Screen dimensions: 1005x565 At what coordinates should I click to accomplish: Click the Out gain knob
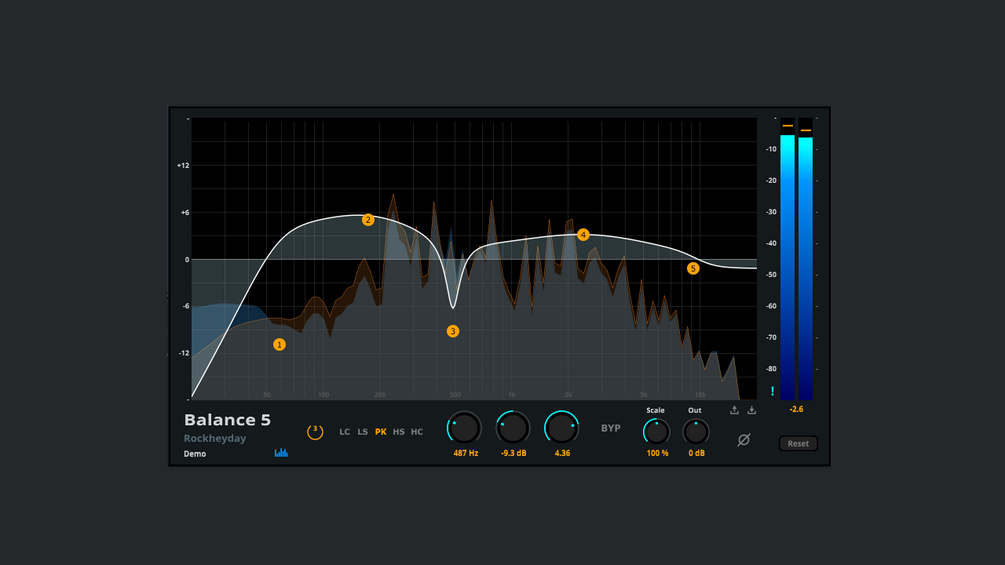pos(696,432)
